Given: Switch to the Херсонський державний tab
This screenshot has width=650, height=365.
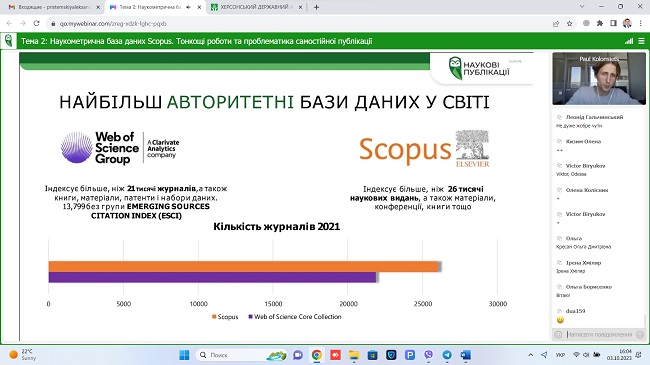Looking at the screenshot, I should 257,7.
